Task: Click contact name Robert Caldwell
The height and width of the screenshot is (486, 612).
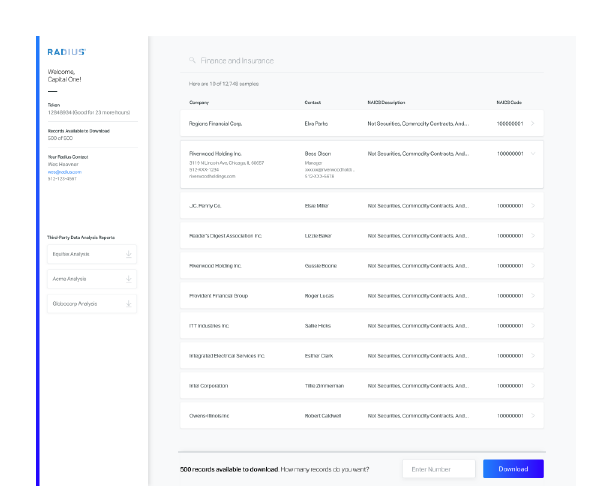Action: (323, 416)
